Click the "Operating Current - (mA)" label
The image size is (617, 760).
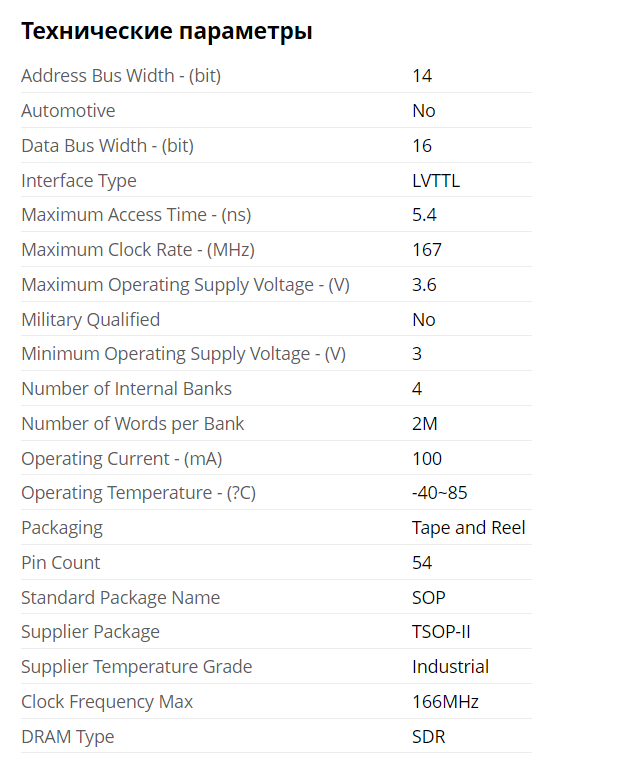(121, 459)
